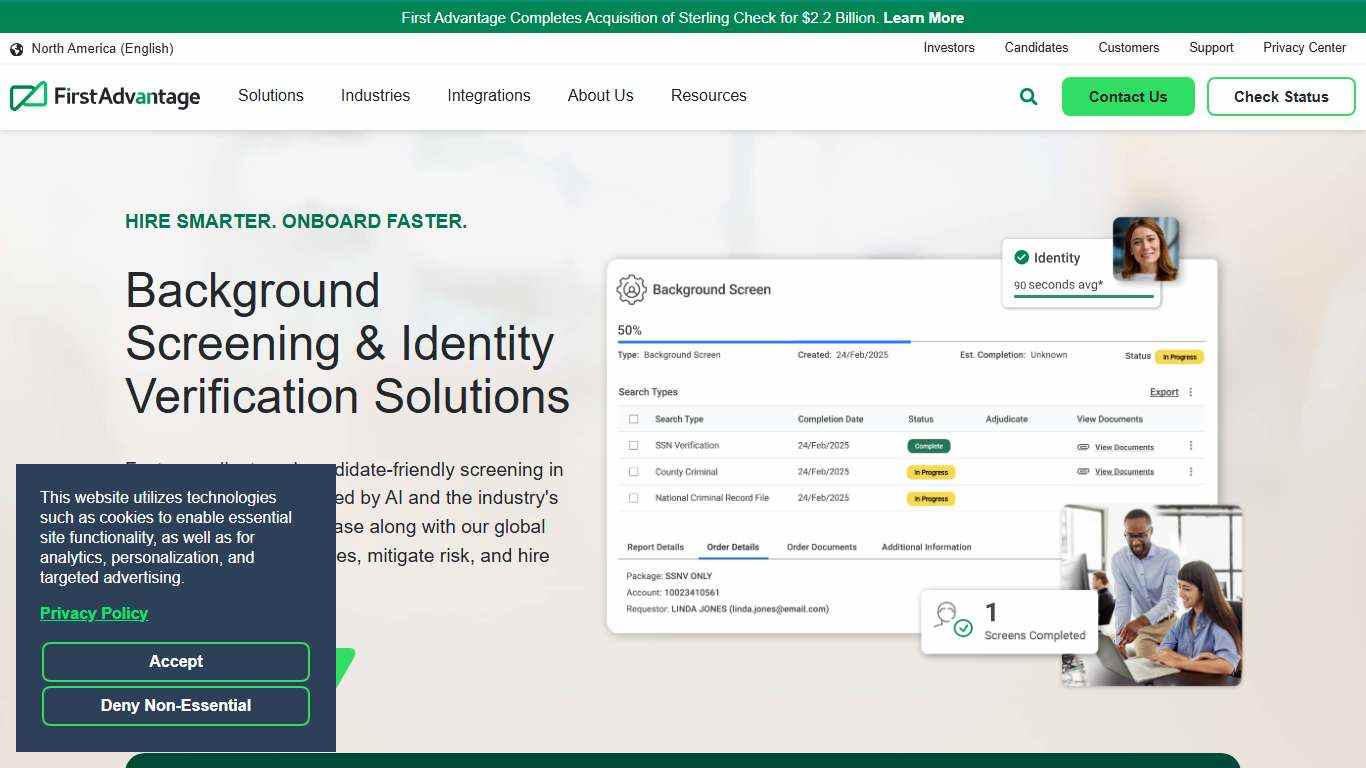Check the SSN Verification row checkbox
This screenshot has width=1366, height=768.
633,444
